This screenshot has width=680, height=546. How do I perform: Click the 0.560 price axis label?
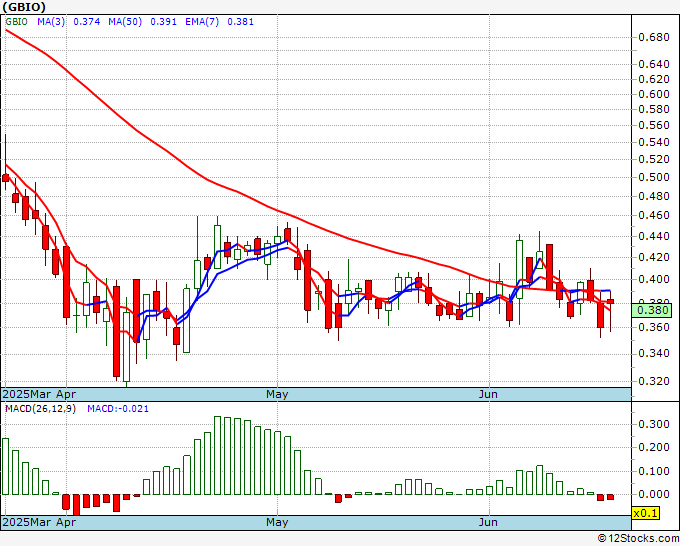point(654,125)
